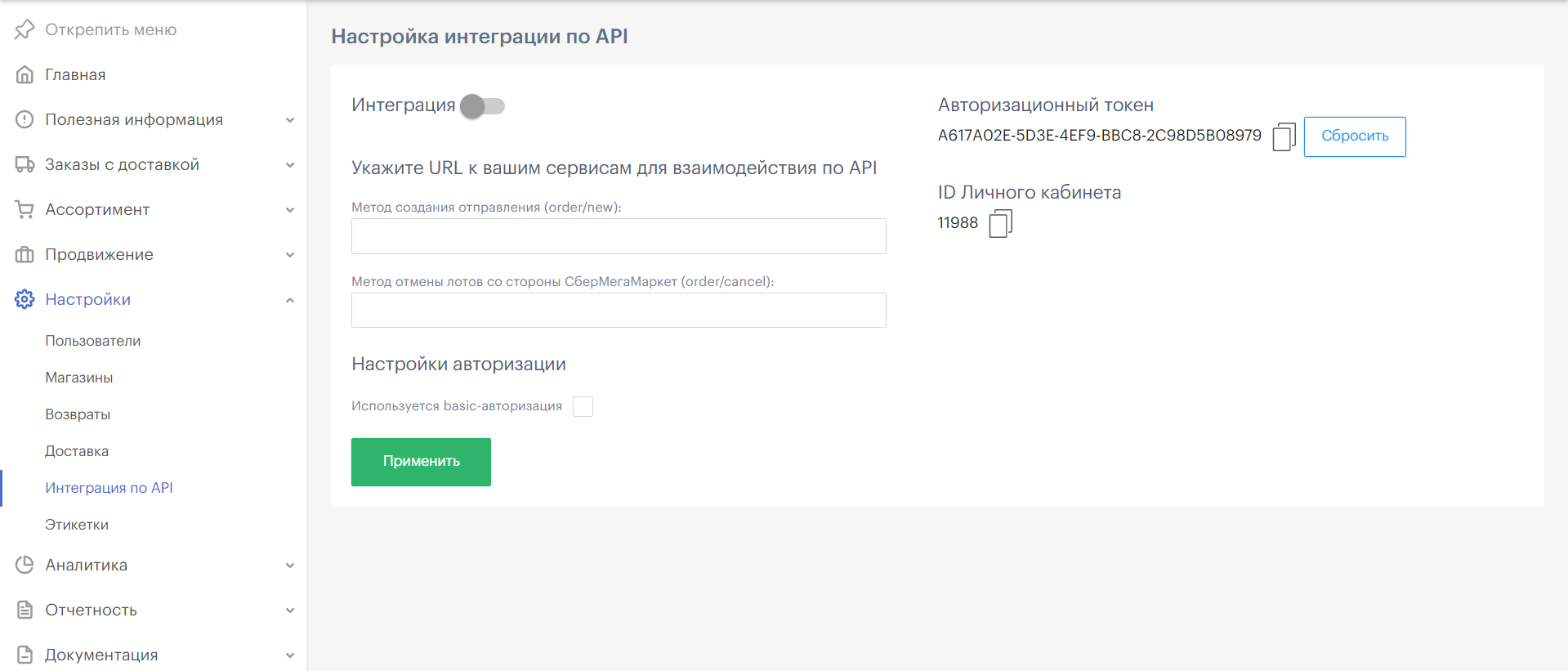Open the Аналитика menu label
The image size is (1568, 671).
pos(86,565)
